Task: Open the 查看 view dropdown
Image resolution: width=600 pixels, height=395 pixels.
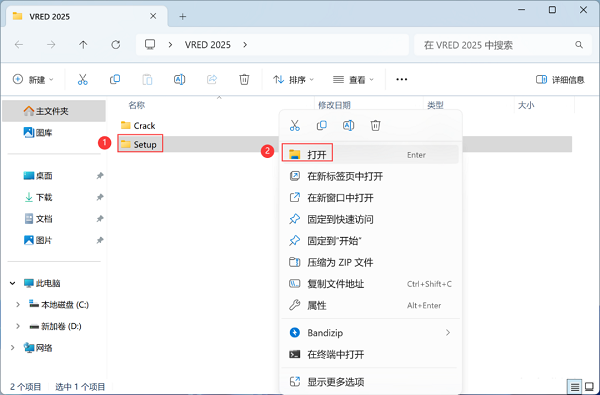Action: [354, 80]
